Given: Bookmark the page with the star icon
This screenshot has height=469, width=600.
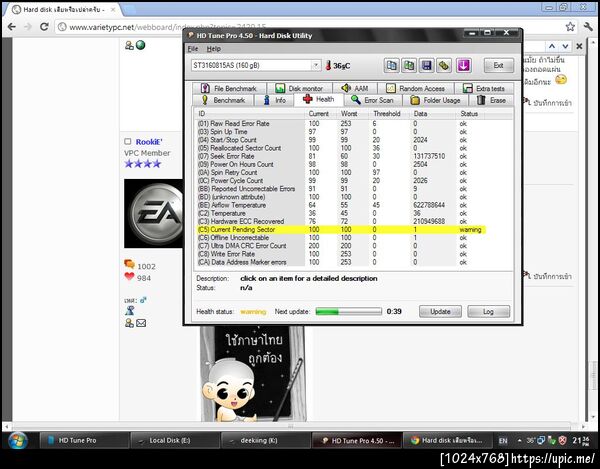Looking at the screenshot, I should pos(570,26).
